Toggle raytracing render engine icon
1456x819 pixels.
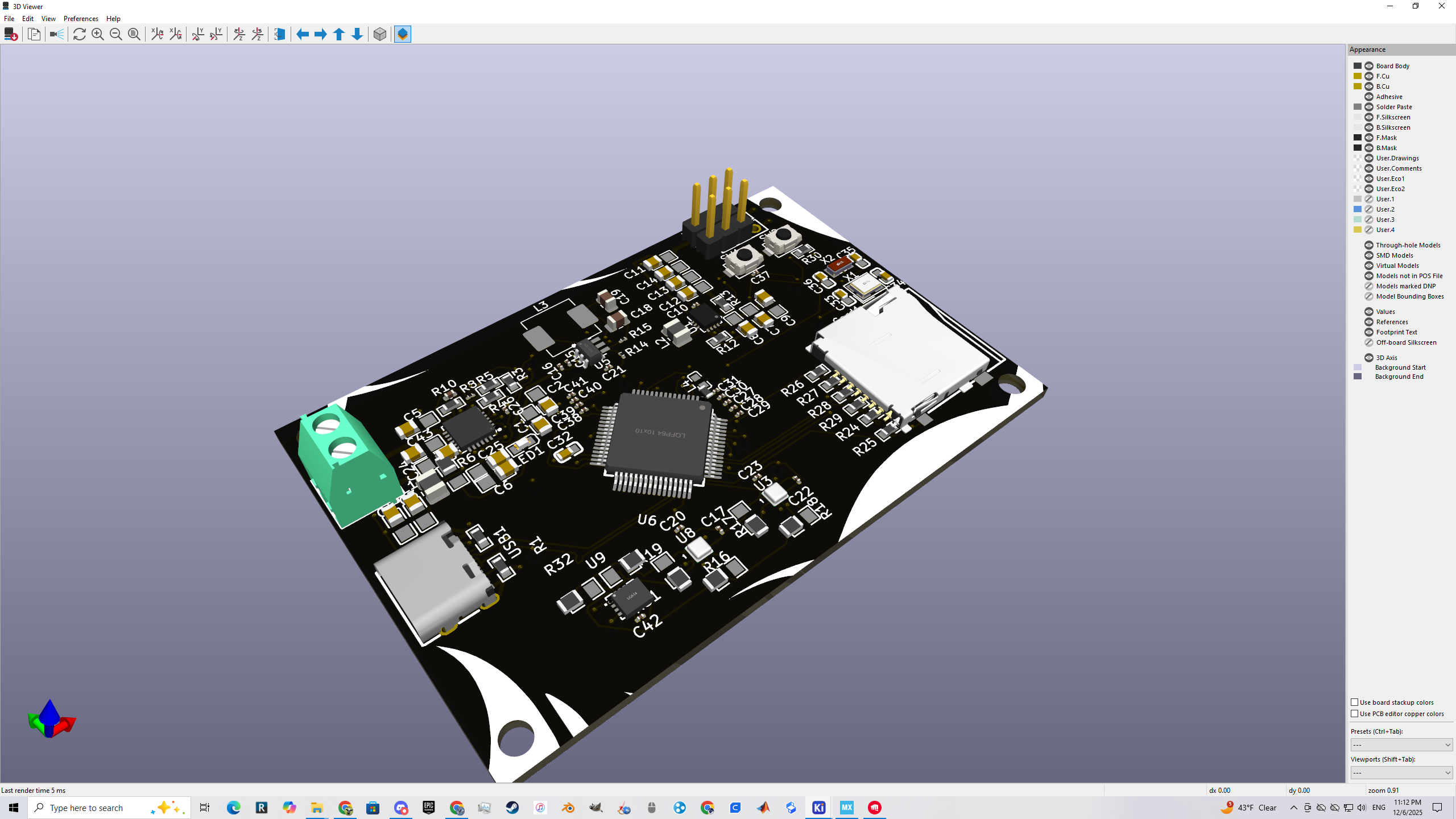(57, 34)
